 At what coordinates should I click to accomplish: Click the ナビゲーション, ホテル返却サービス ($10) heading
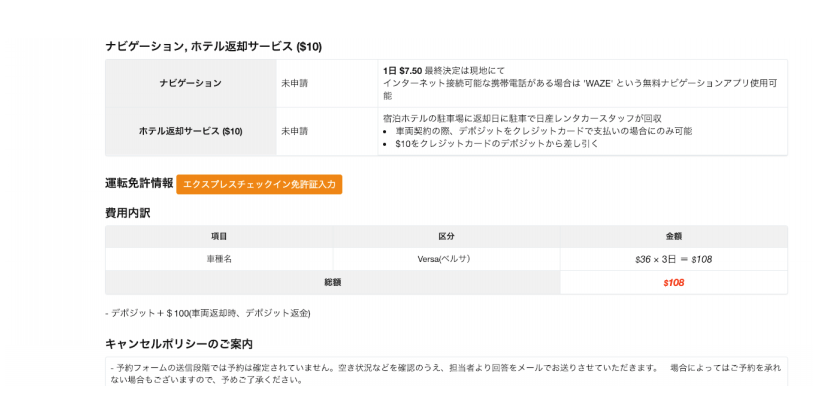[x=214, y=47]
